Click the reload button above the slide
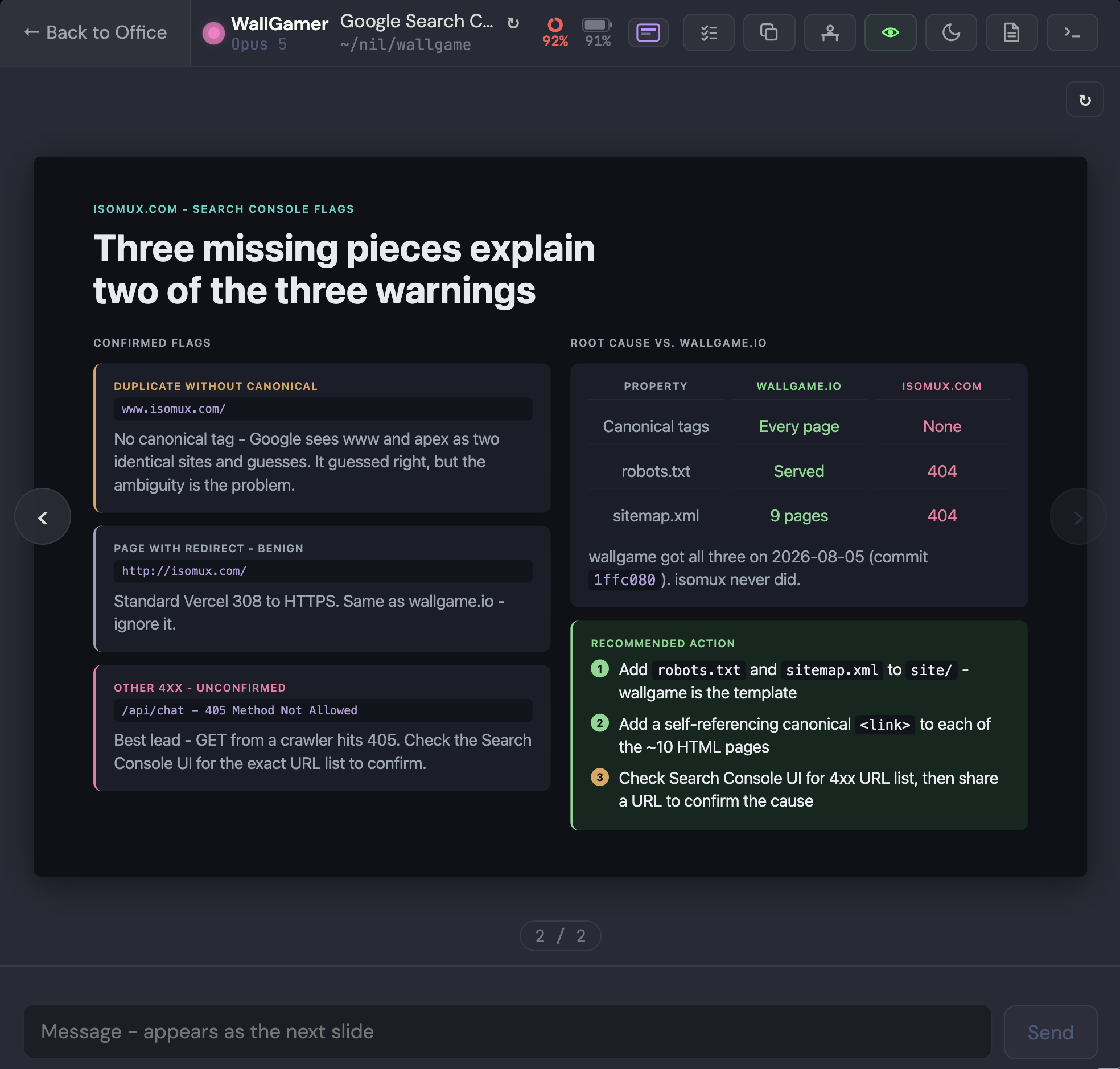 pyautogui.click(x=1085, y=100)
